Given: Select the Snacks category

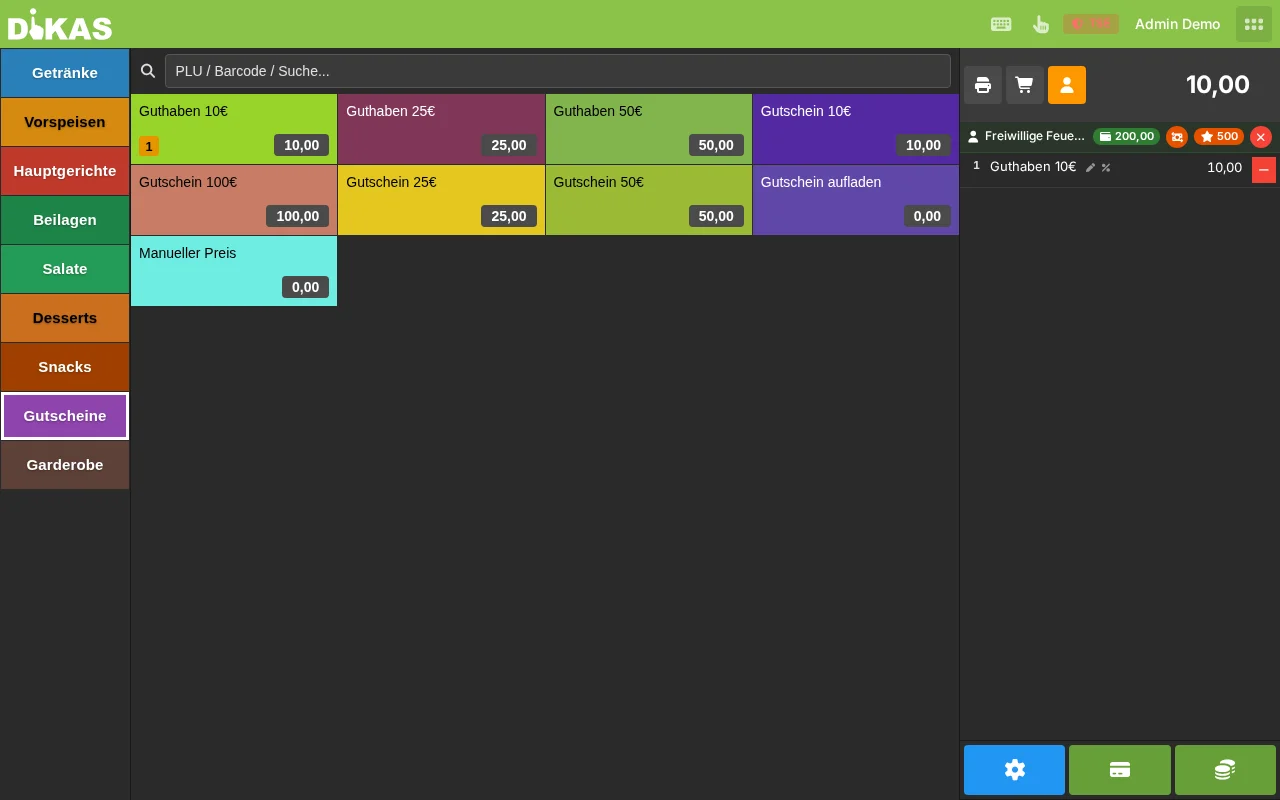Looking at the screenshot, I should pyautogui.click(x=65, y=367).
